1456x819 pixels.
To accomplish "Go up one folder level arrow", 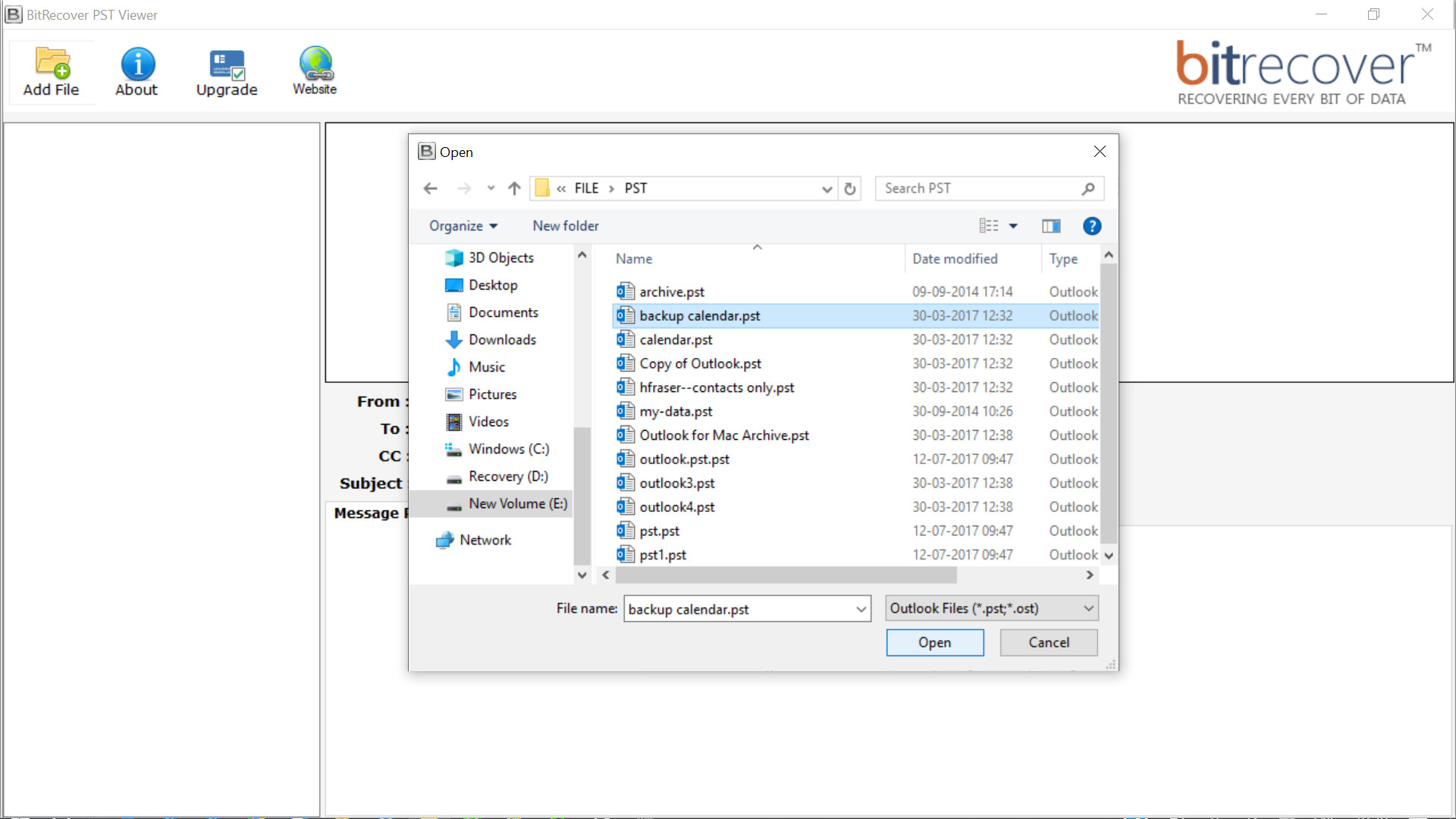I will click(x=514, y=188).
